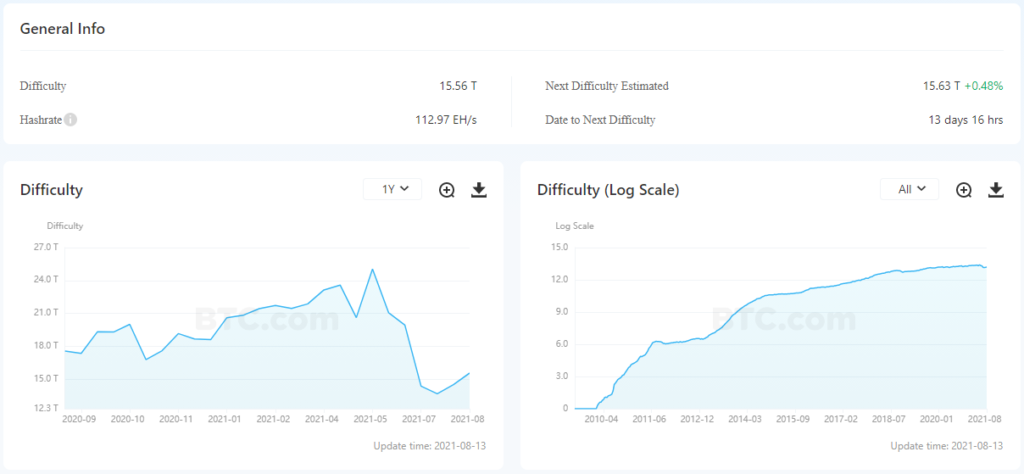
Task: Click the green +0.48% change indicator
Action: click(983, 86)
